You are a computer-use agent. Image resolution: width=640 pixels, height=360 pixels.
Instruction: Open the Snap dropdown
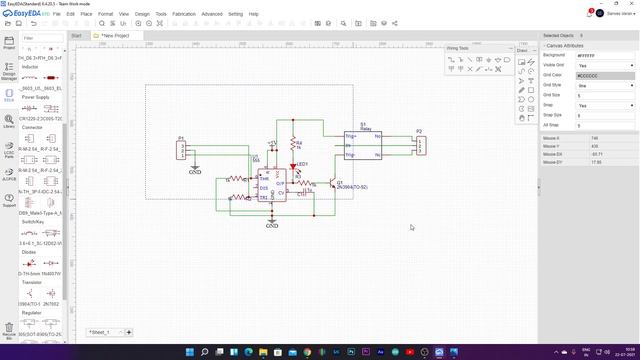coord(605,105)
